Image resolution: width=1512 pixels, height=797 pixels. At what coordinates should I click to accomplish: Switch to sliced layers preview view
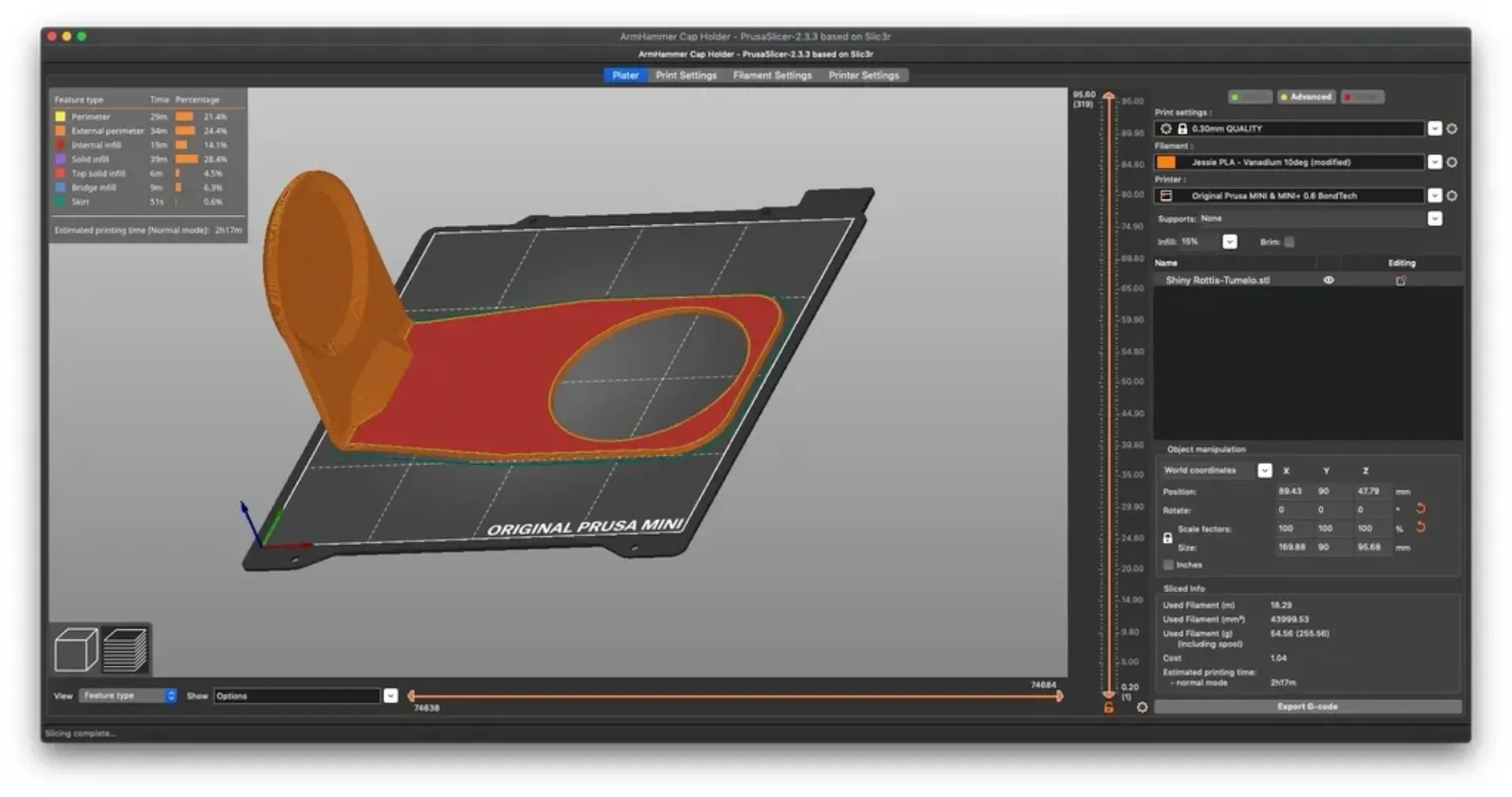125,649
